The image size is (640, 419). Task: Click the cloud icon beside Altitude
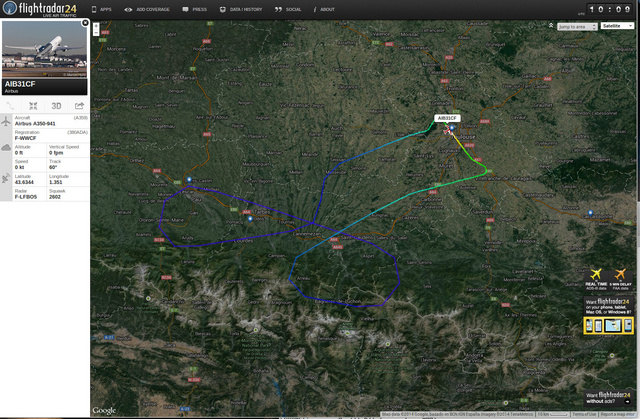6,148
